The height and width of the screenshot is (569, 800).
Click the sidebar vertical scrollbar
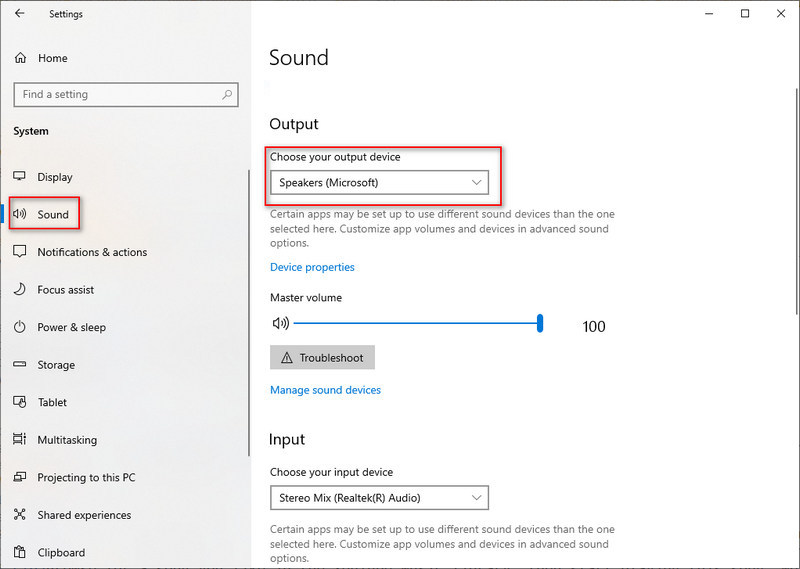(249, 313)
